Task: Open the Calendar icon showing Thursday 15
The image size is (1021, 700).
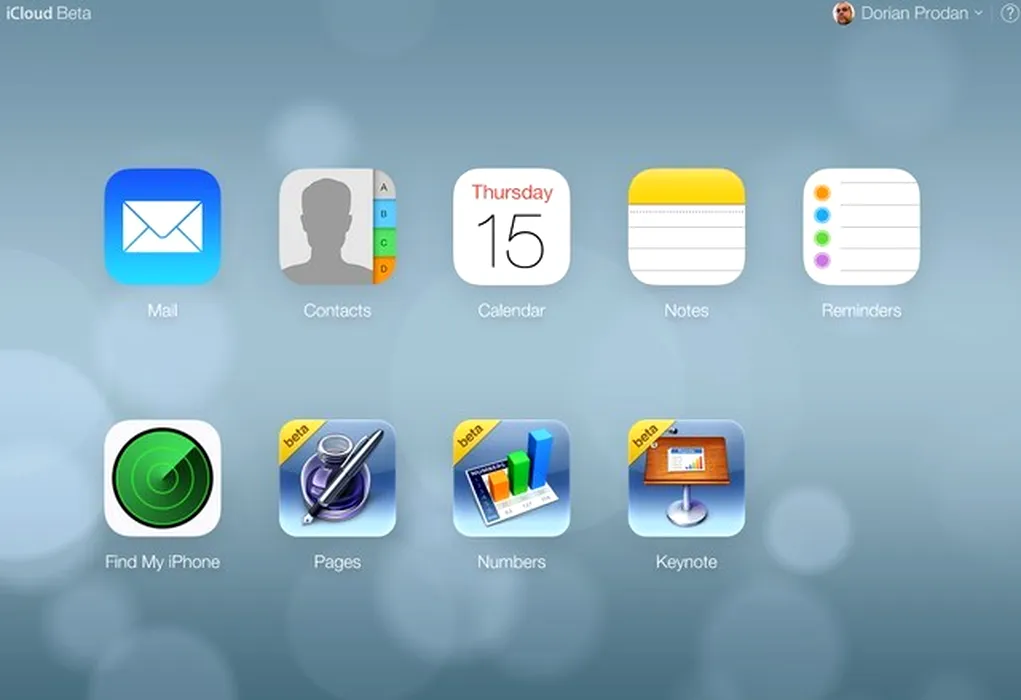Action: (x=511, y=227)
